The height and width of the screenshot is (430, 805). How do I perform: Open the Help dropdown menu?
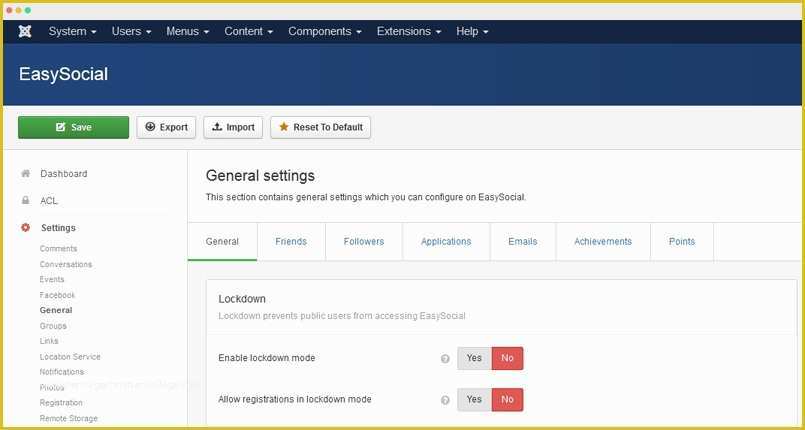click(472, 31)
